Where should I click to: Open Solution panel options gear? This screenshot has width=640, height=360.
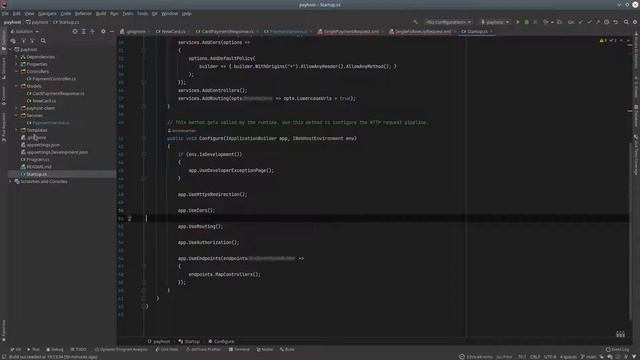coord(103,31)
